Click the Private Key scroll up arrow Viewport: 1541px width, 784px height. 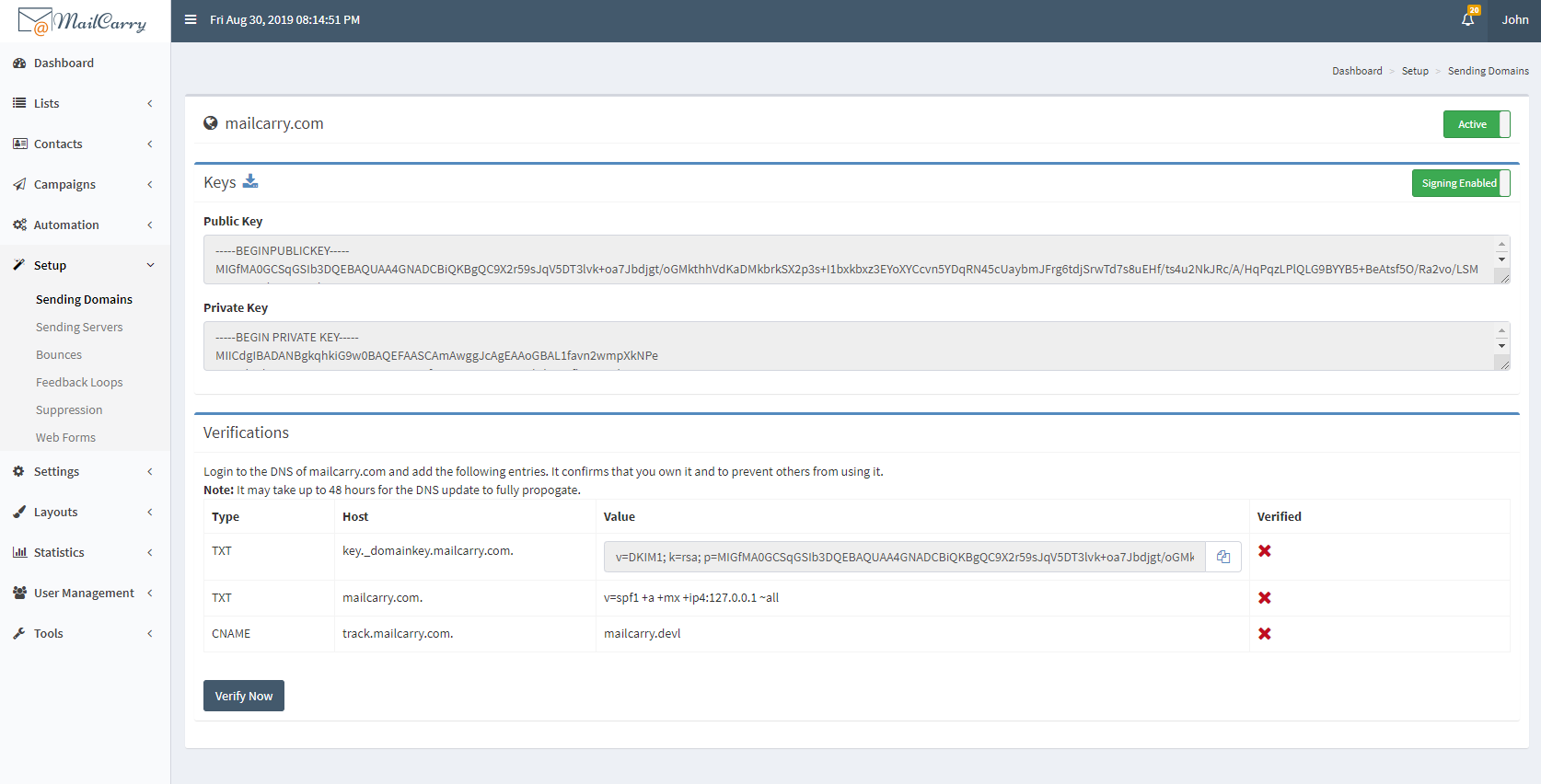1501,331
